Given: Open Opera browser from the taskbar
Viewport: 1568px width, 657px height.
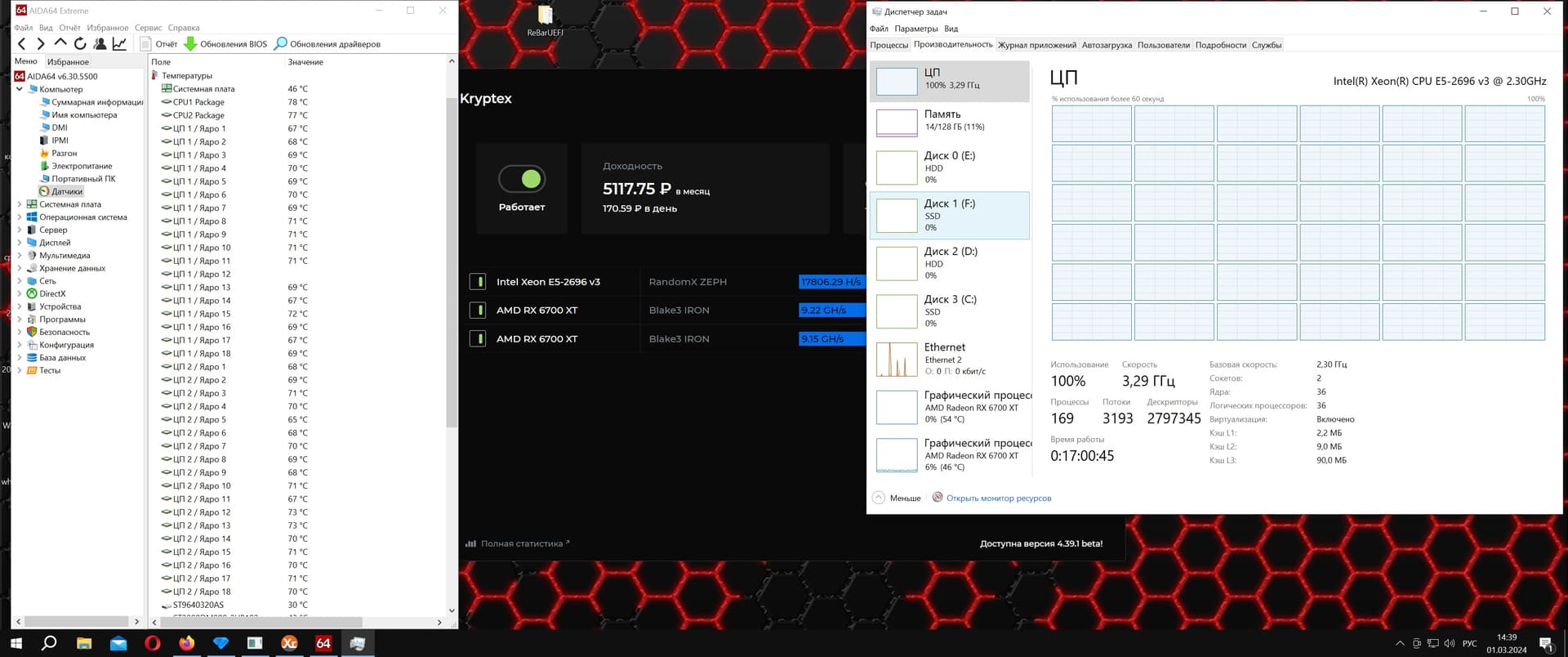Looking at the screenshot, I should tap(152, 643).
